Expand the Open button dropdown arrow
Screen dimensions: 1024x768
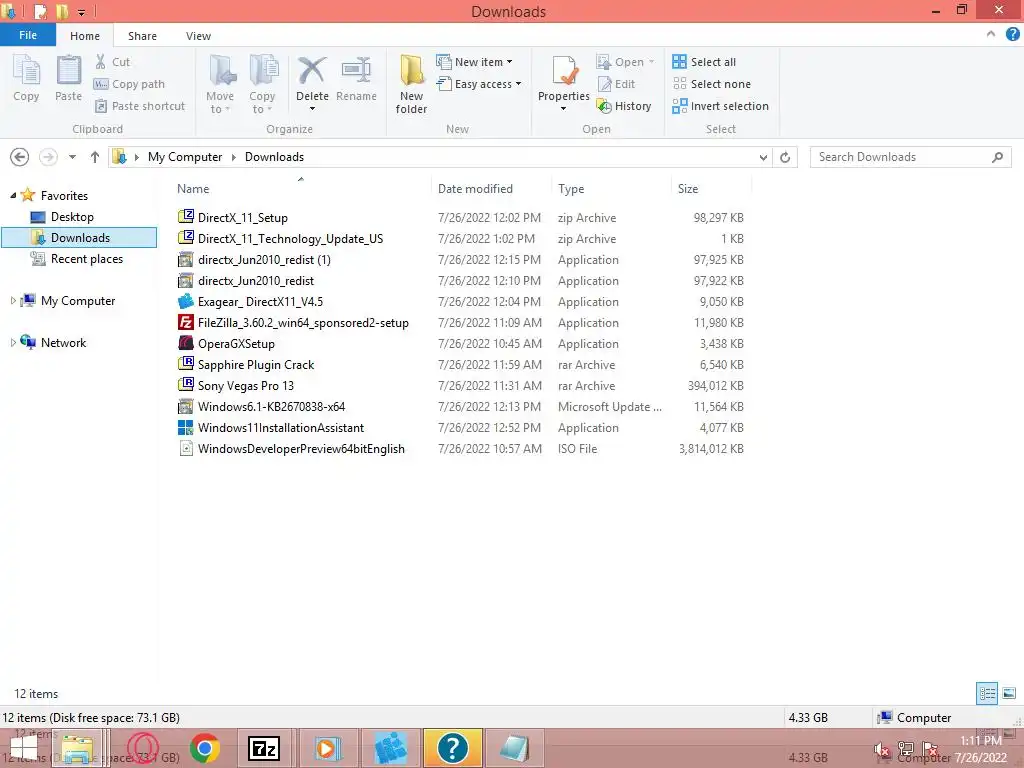click(x=651, y=62)
